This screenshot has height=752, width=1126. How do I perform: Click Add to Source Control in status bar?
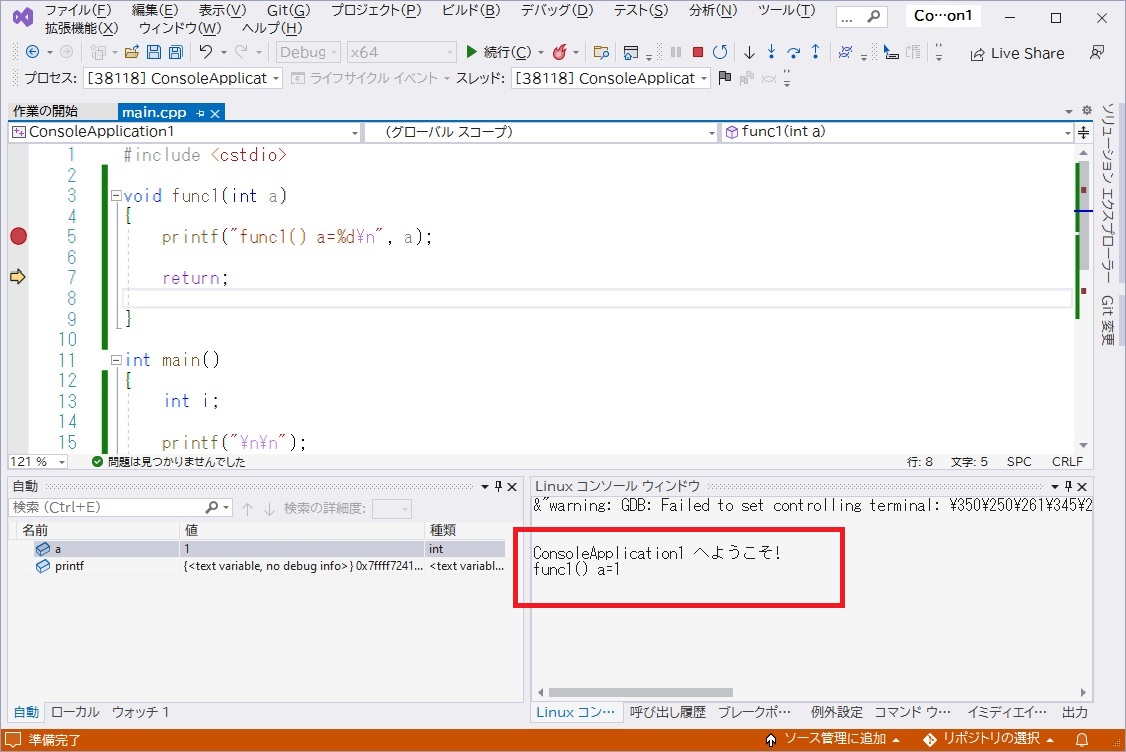click(834, 739)
